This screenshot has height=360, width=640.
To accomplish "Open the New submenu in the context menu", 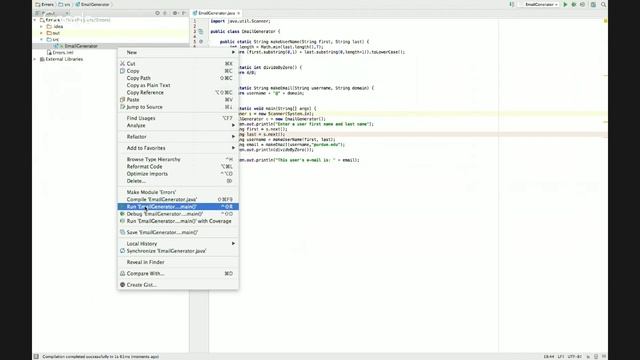I will pyautogui.click(x=178, y=52).
